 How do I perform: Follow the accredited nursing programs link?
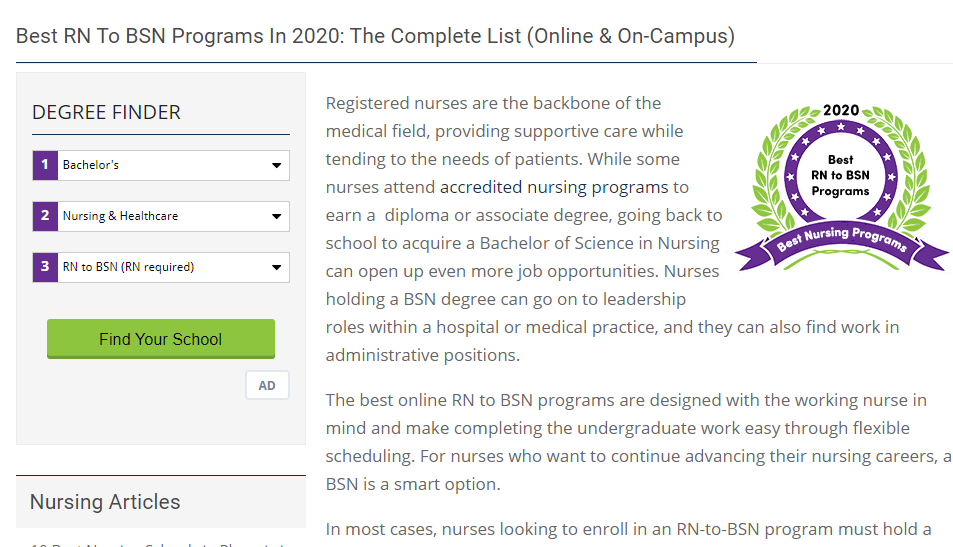(x=554, y=187)
